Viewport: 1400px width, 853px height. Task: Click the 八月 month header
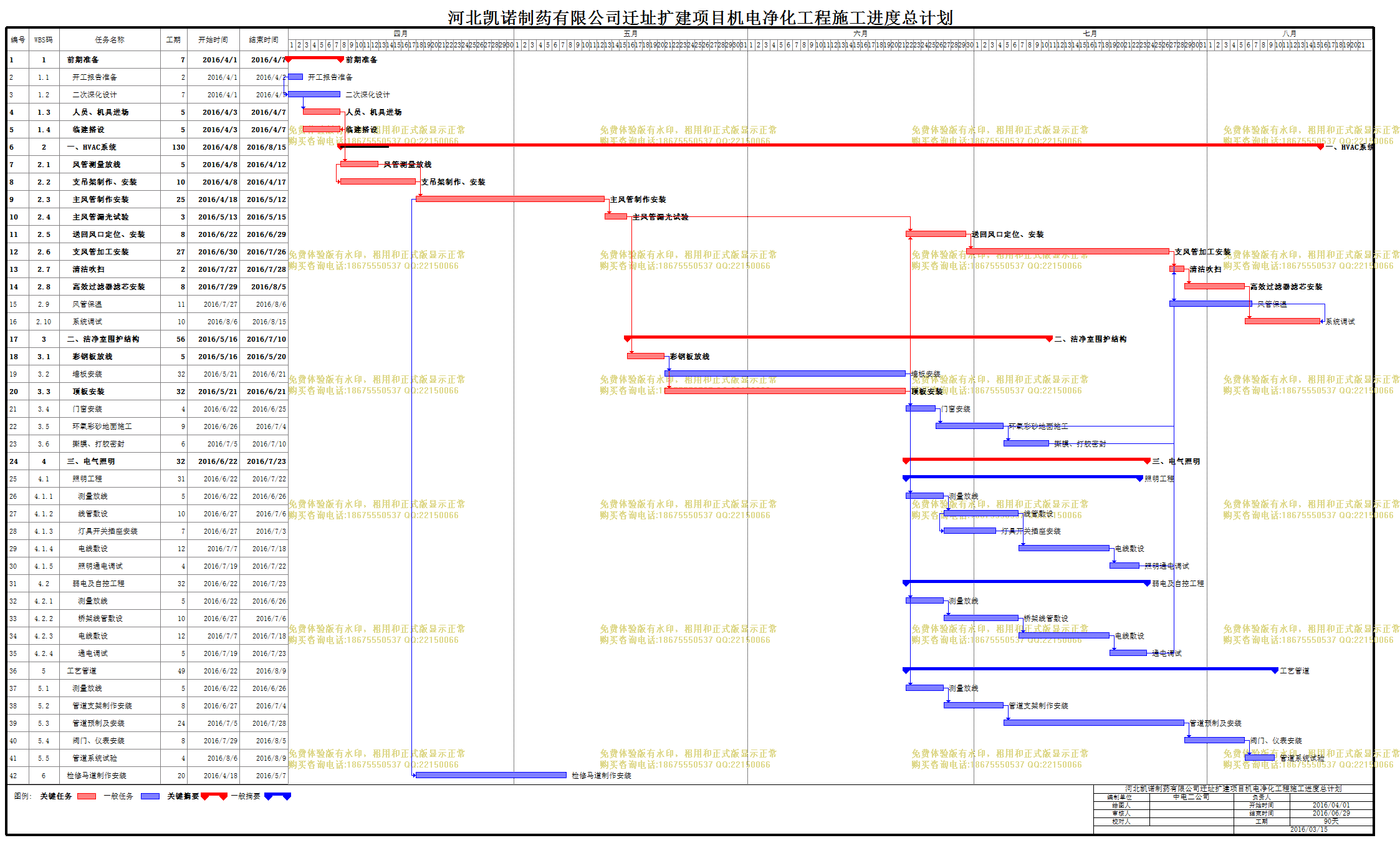click(x=1290, y=34)
